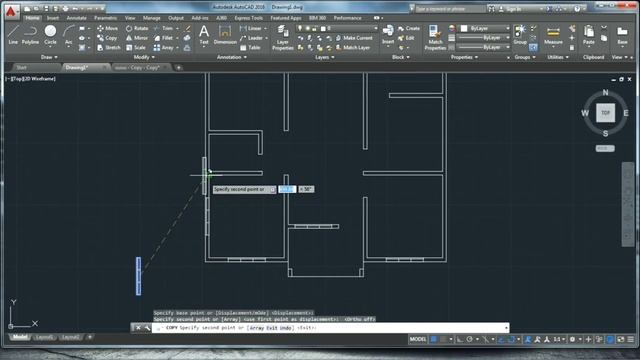640x360 pixels.
Task: Toggle annotation visibility in status bar
Action: [527, 339]
